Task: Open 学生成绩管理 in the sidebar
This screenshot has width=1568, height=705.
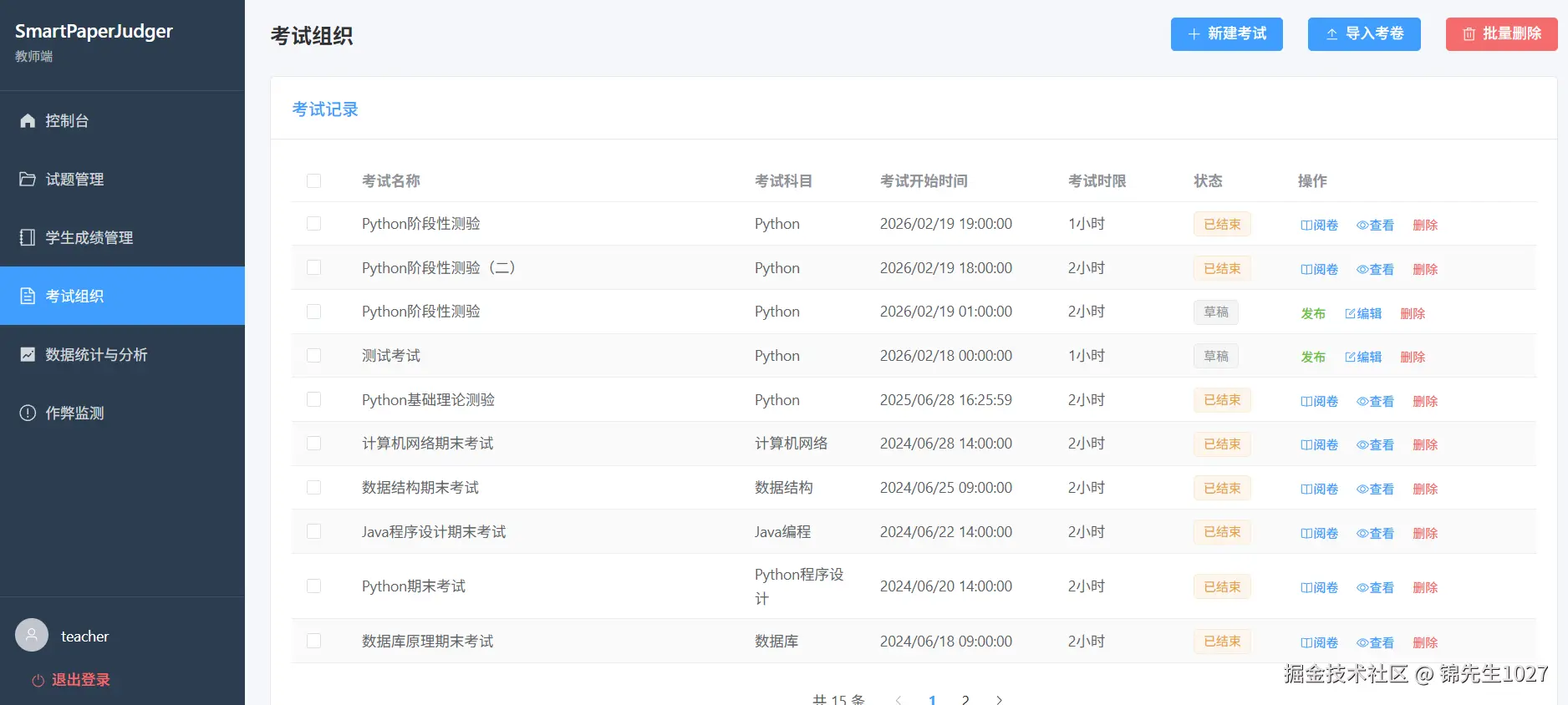Action: pyautogui.click(x=122, y=237)
